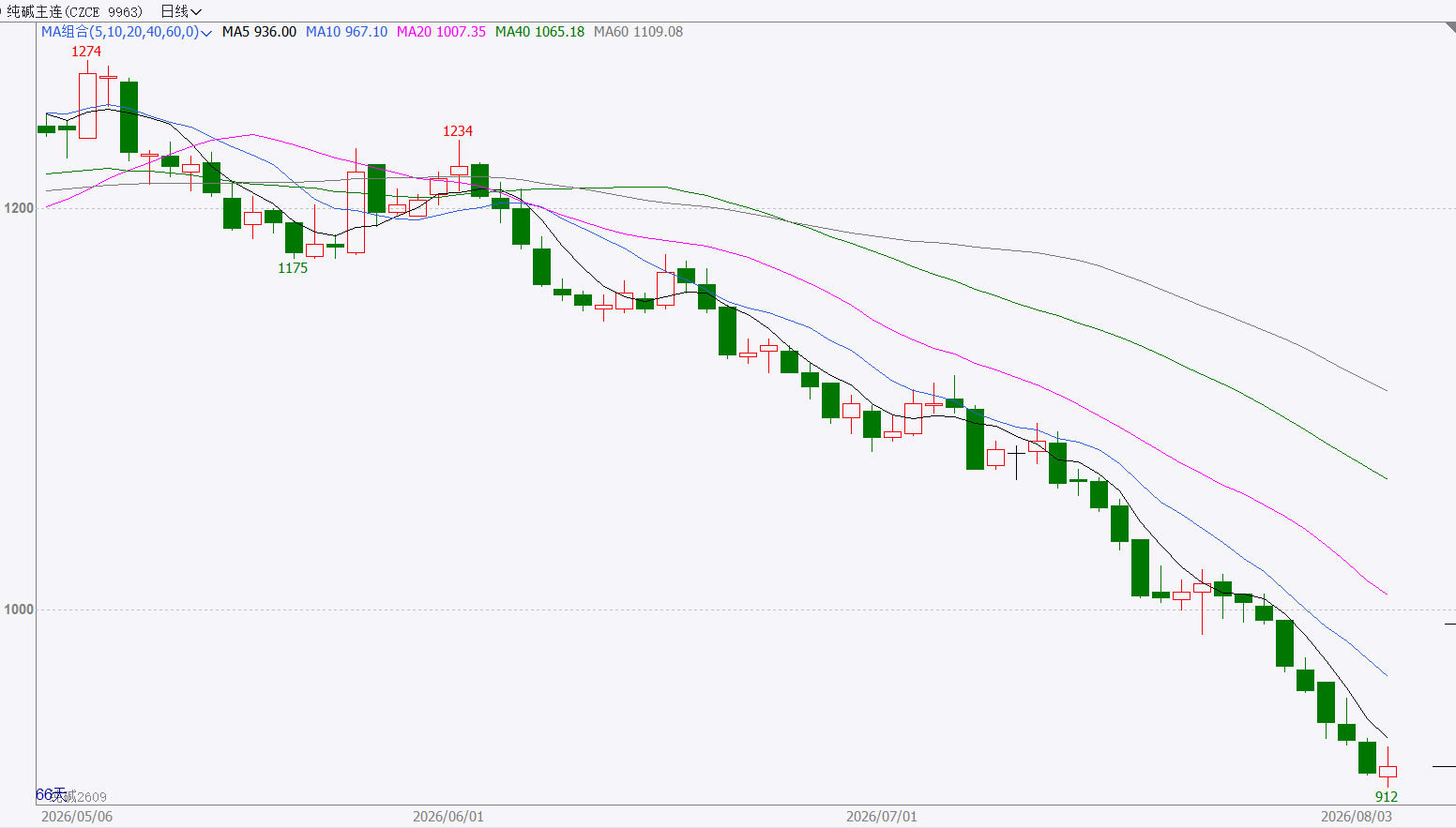Expand the MA组合(5,10,20,40,60,0) indicator dropdown

coord(127,32)
